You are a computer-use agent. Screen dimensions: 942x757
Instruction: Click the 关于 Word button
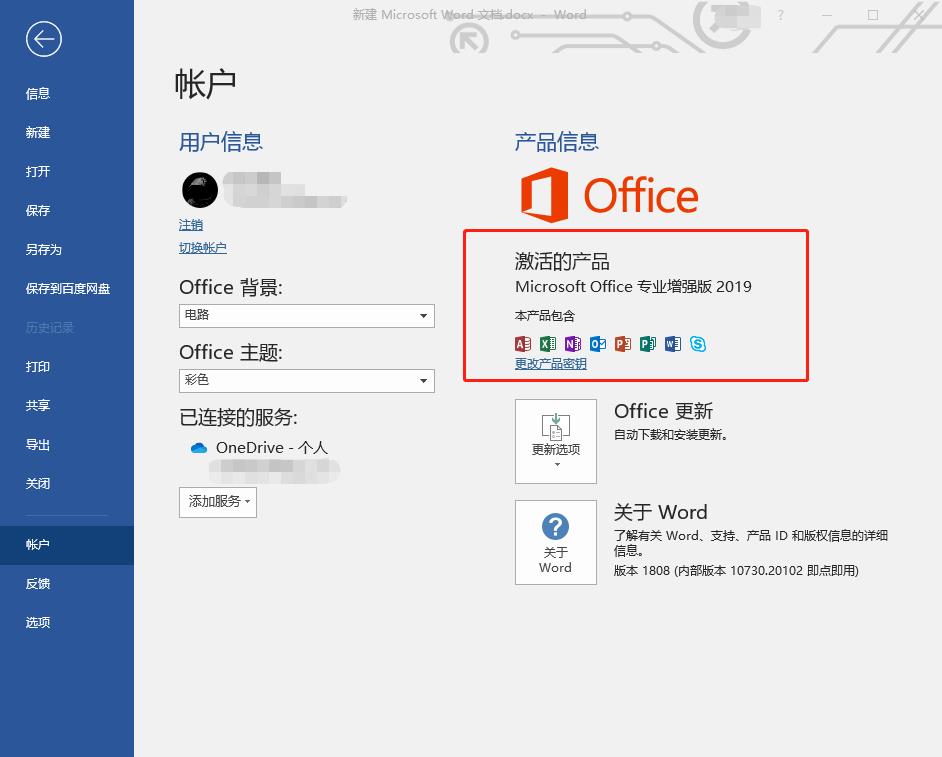(x=556, y=543)
